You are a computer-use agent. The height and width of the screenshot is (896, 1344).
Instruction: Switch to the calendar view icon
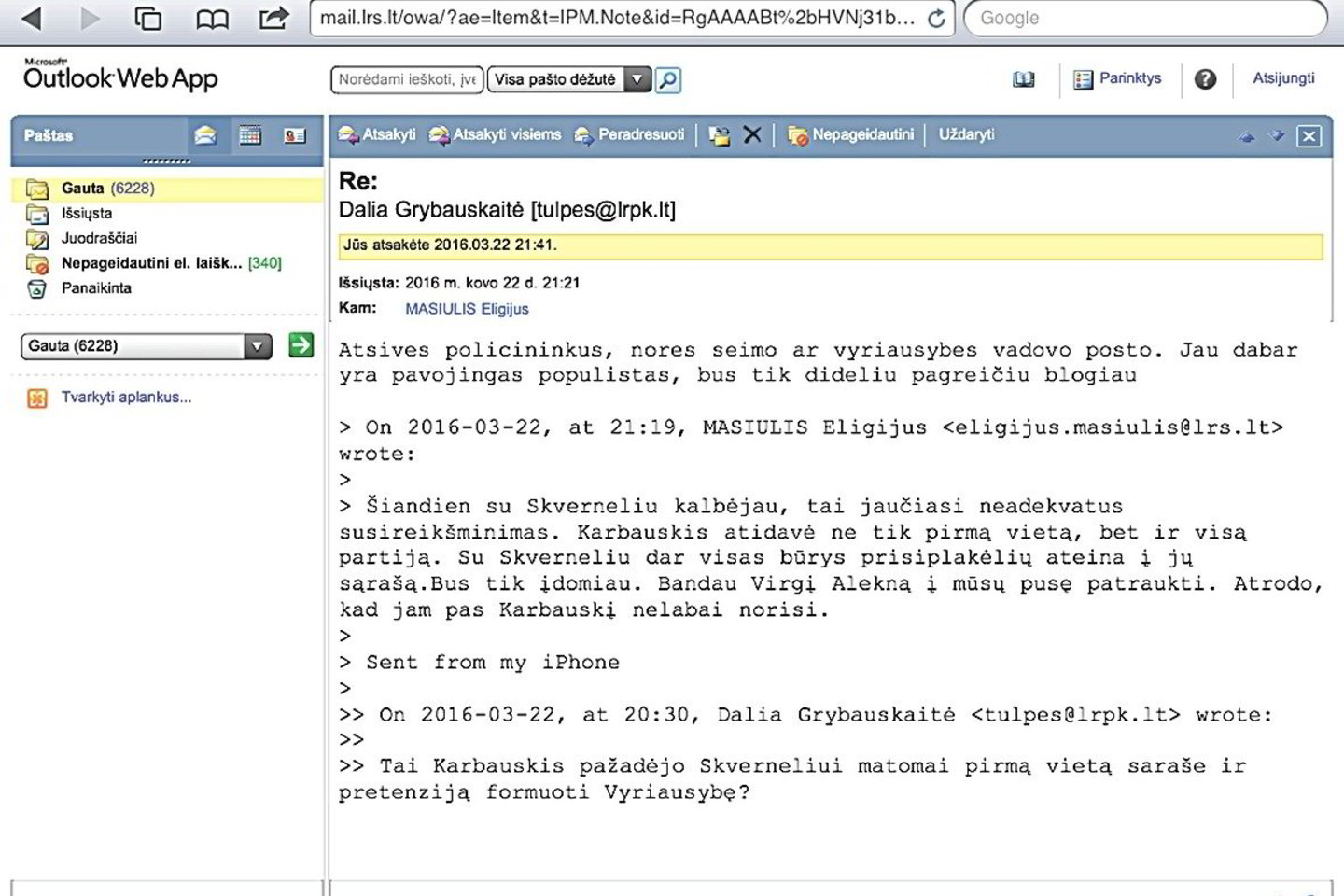coord(250,135)
